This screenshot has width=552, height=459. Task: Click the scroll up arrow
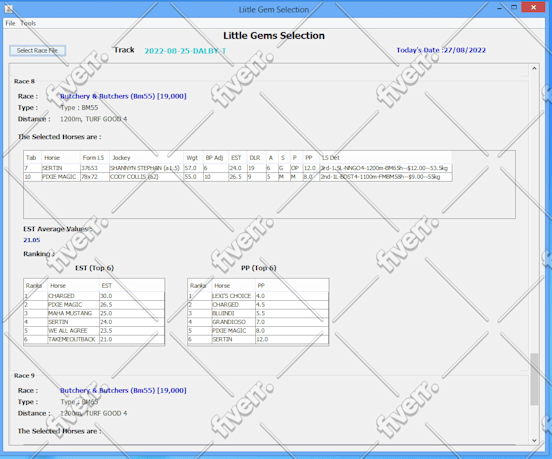[x=534, y=68]
